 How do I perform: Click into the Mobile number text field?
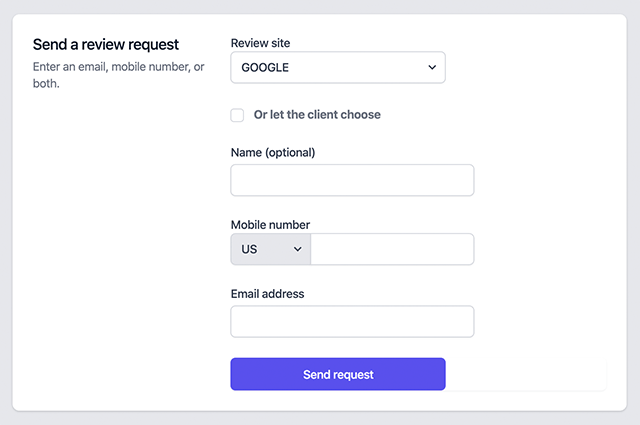tap(392, 249)
